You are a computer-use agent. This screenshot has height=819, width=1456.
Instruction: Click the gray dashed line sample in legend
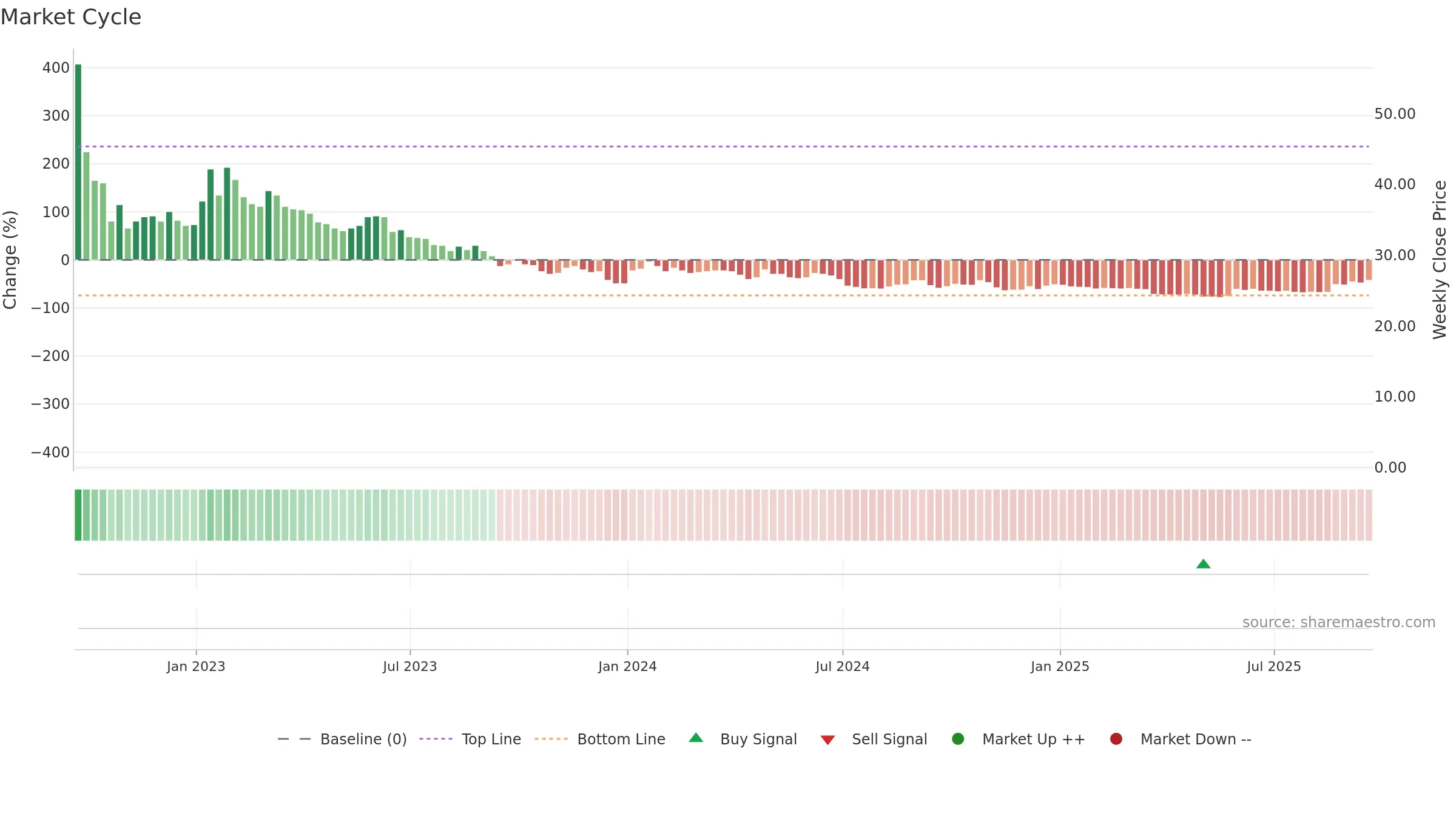point(294,739)
